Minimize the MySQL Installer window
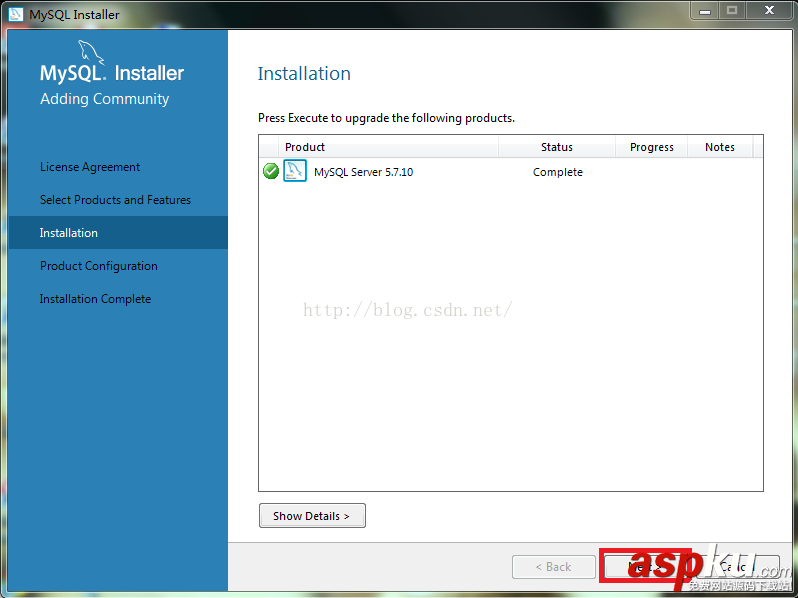This screenshot has height=598, width=798. [x=705, y=11]
